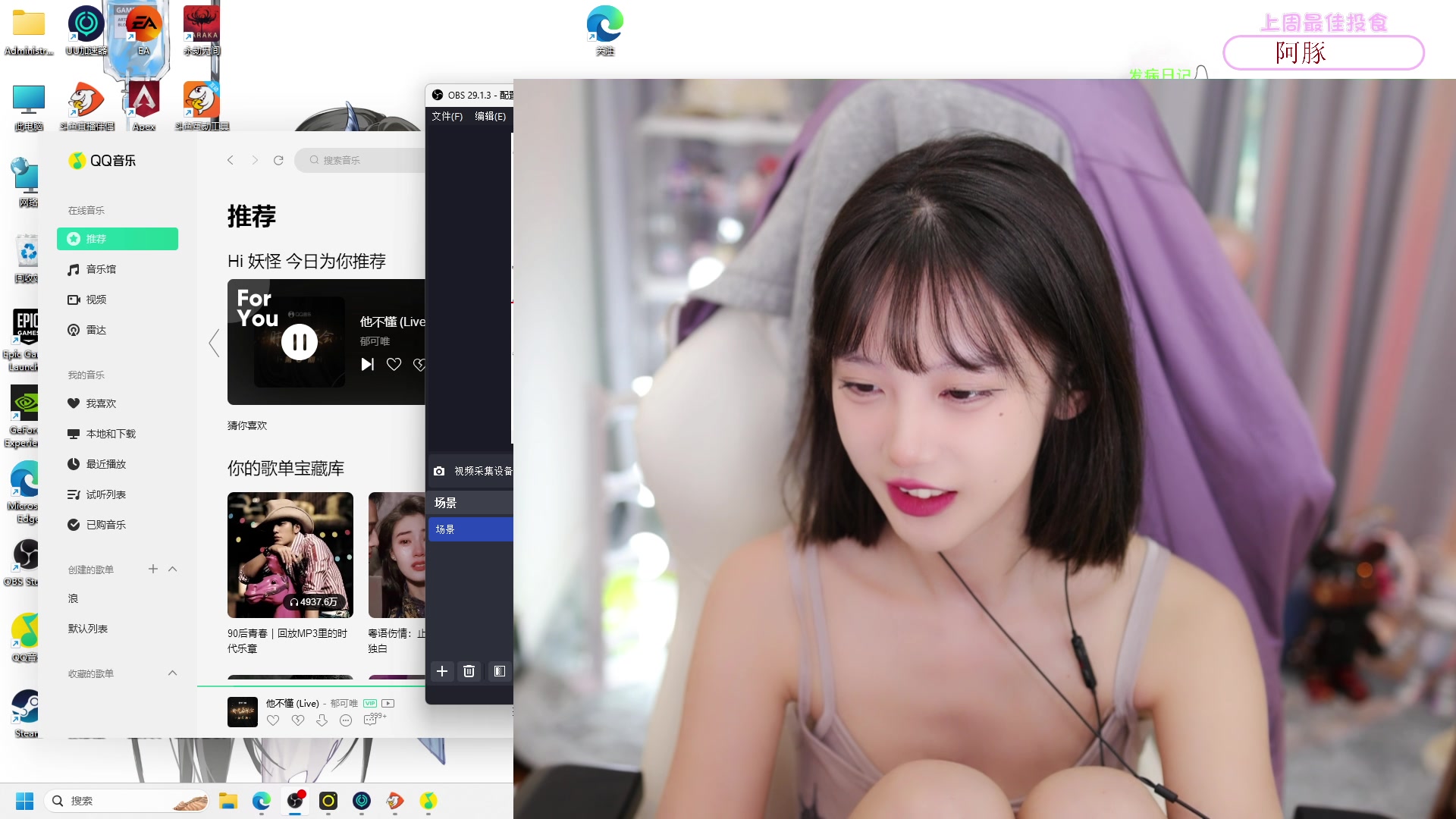Viewport: 1456px width, 819px height.
Task: Open Apex desktop shortcut
Action: point(144,106)
